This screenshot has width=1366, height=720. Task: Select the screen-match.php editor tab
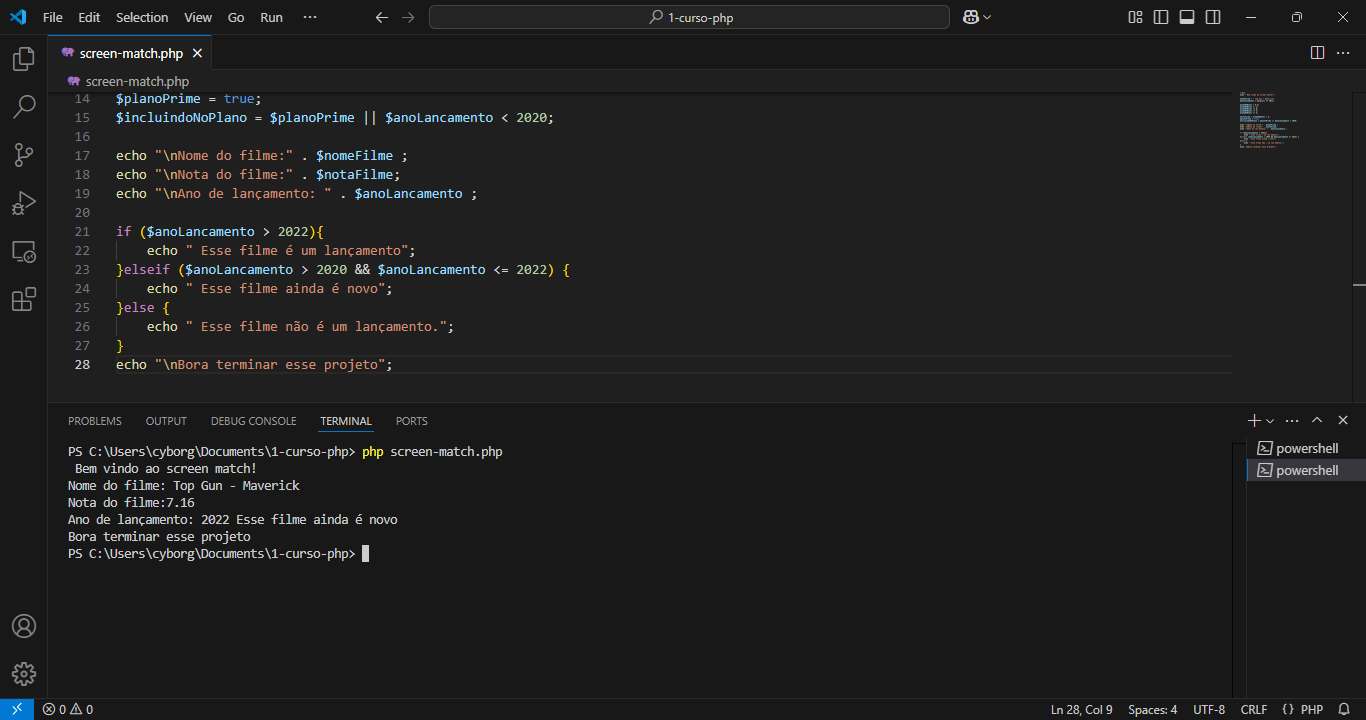pos(130,53)
